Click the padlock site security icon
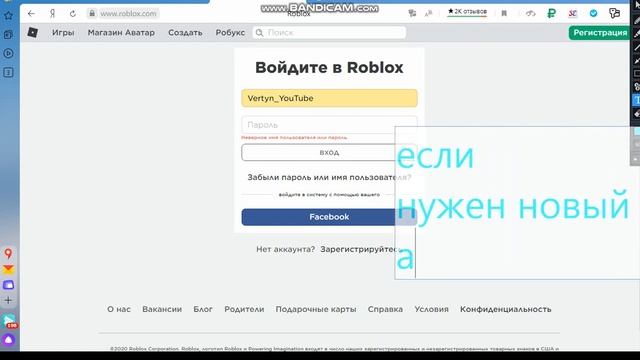 pos(92,13)
